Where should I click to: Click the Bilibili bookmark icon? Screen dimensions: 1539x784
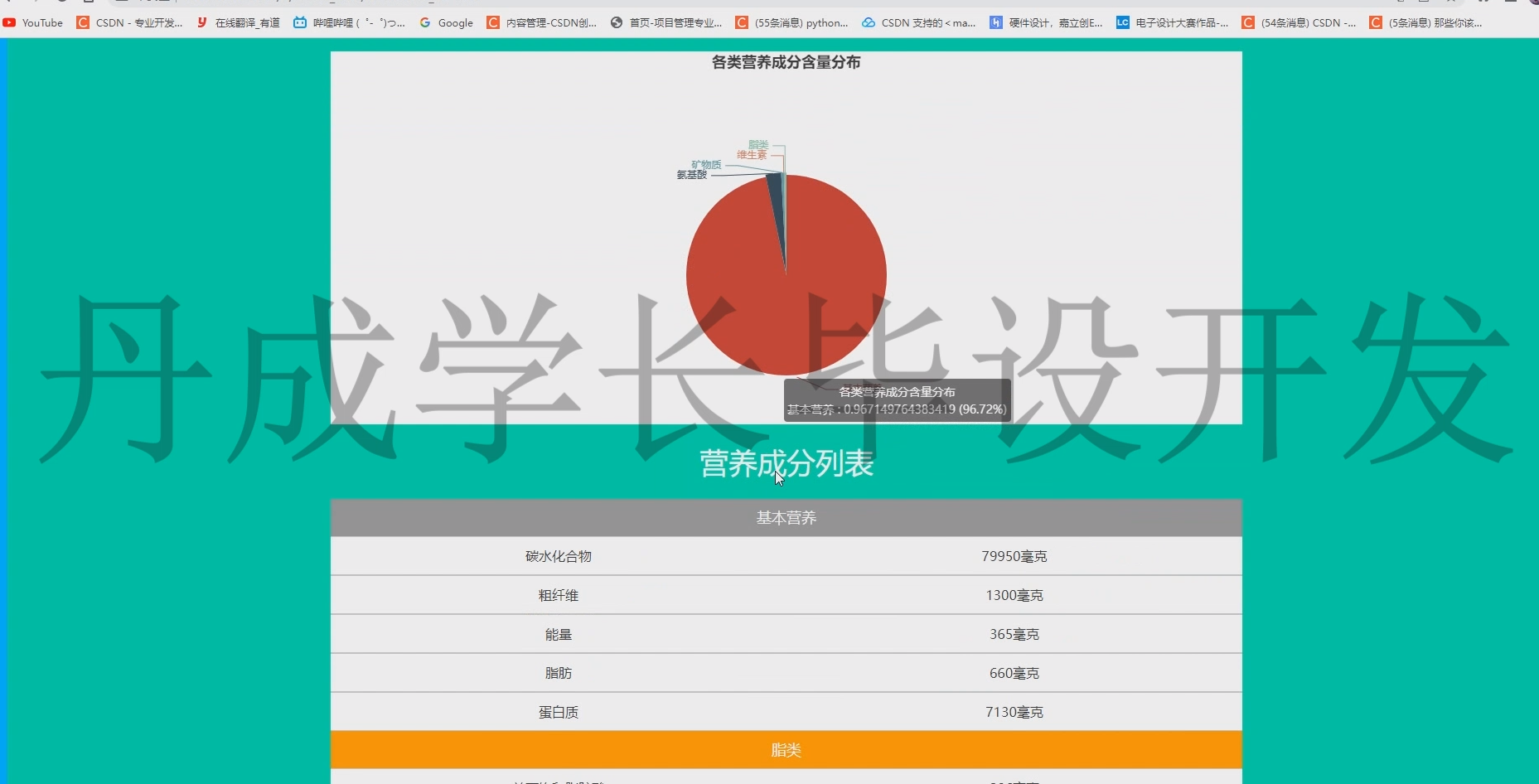click(x=300, y=22)
